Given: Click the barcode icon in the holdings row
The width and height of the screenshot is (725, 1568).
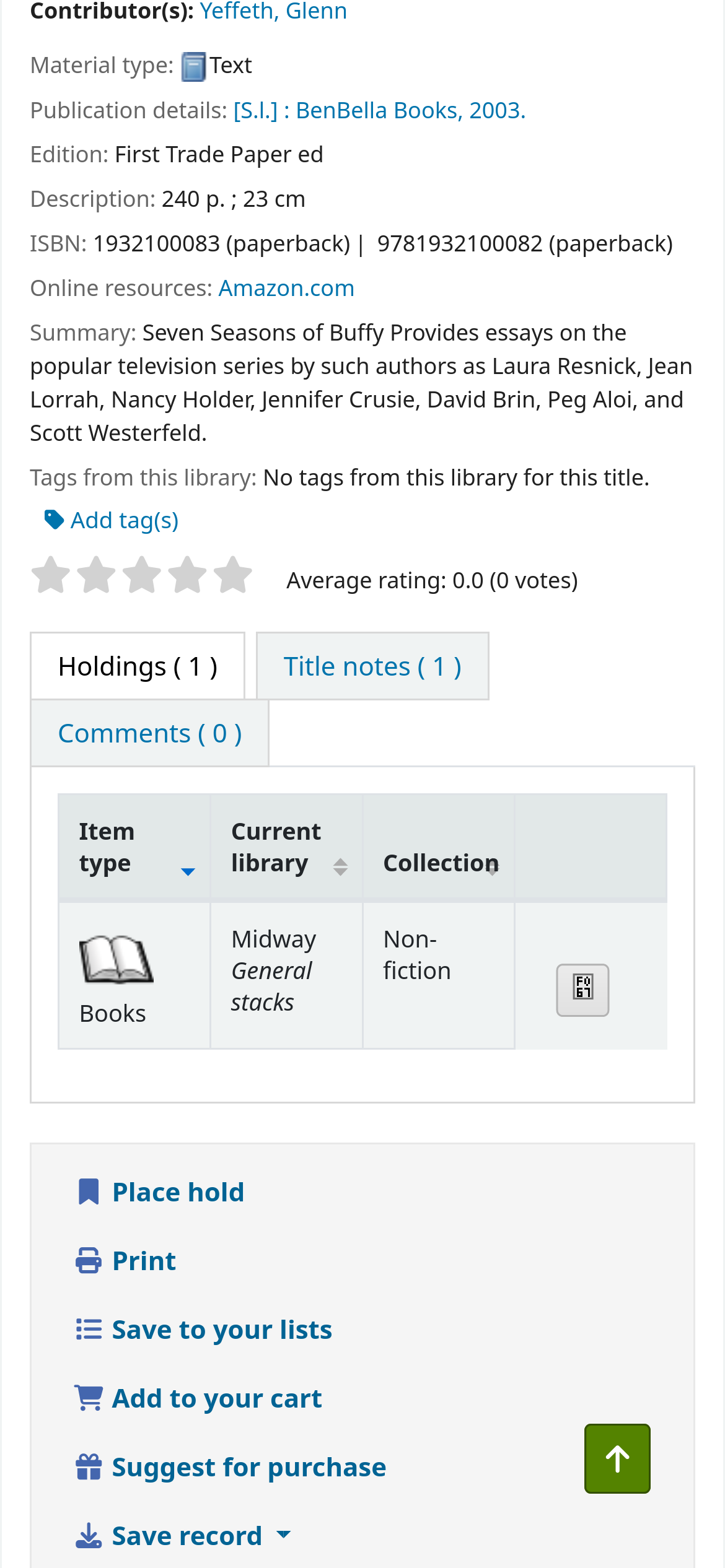Looking at the screenshot, I should [x=582, y=990].
